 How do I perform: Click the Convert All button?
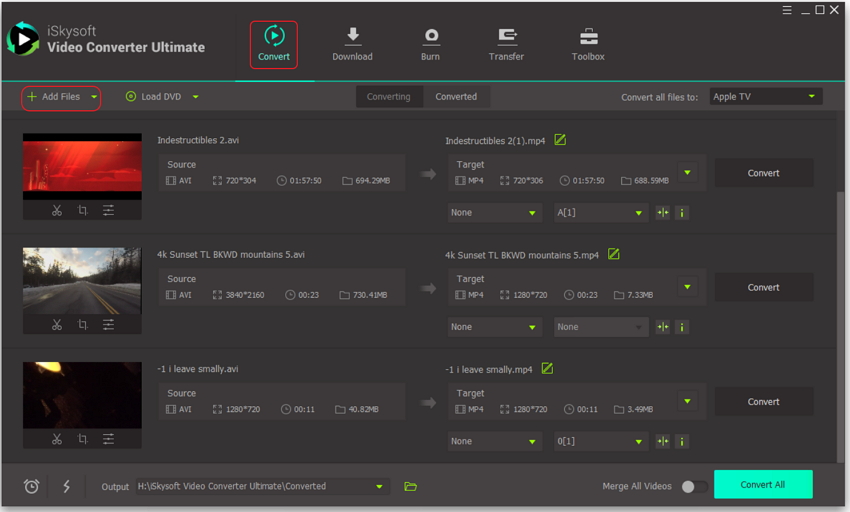pos(762,485)
